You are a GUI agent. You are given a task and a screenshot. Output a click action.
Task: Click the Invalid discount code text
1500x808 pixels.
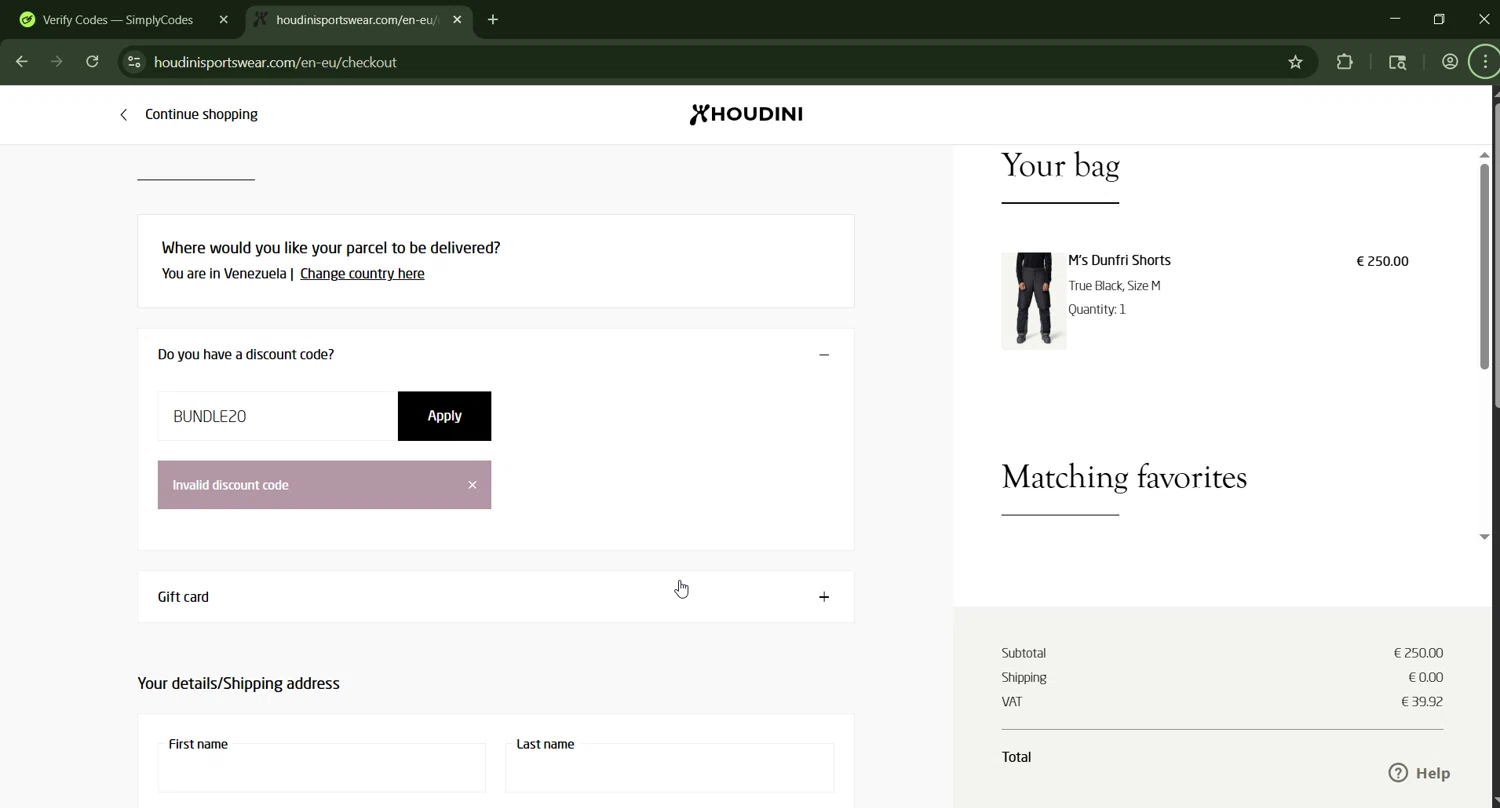[230, 485]
